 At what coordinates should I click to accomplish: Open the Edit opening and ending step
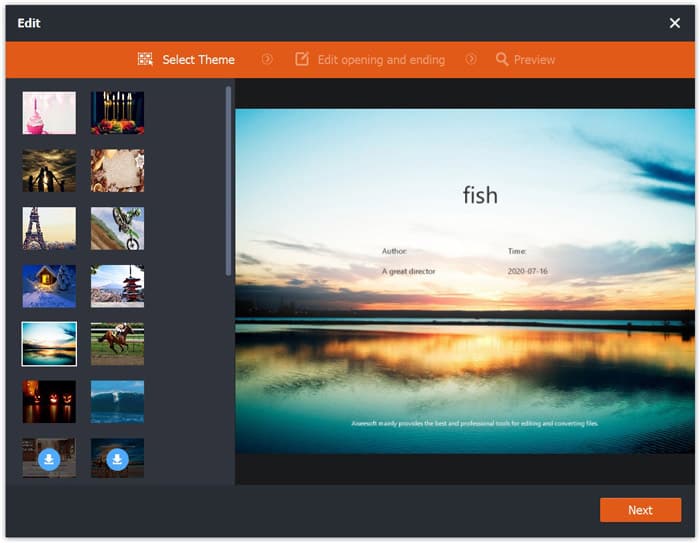point(380,60)
